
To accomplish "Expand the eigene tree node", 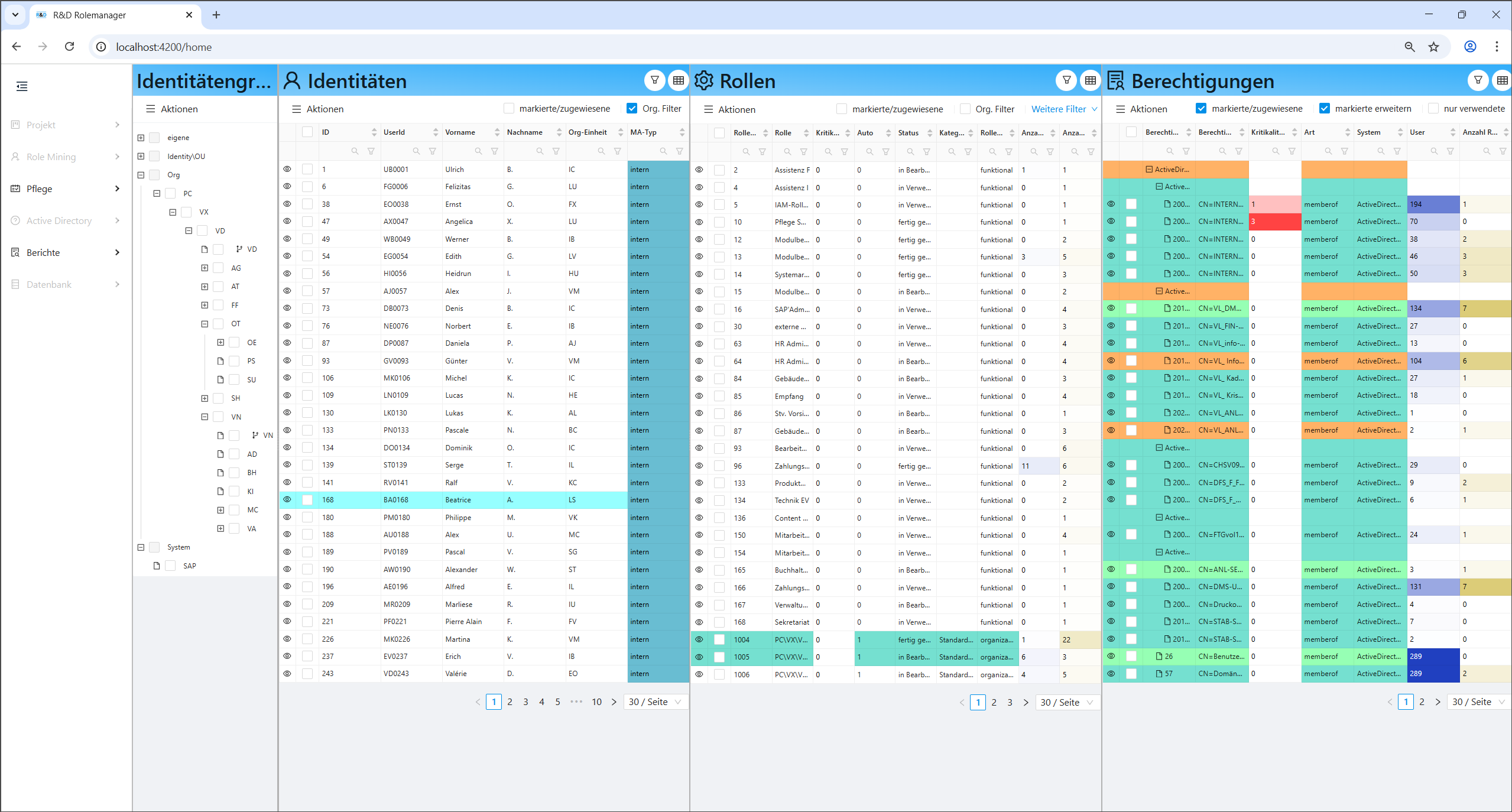I will point(141,138).
